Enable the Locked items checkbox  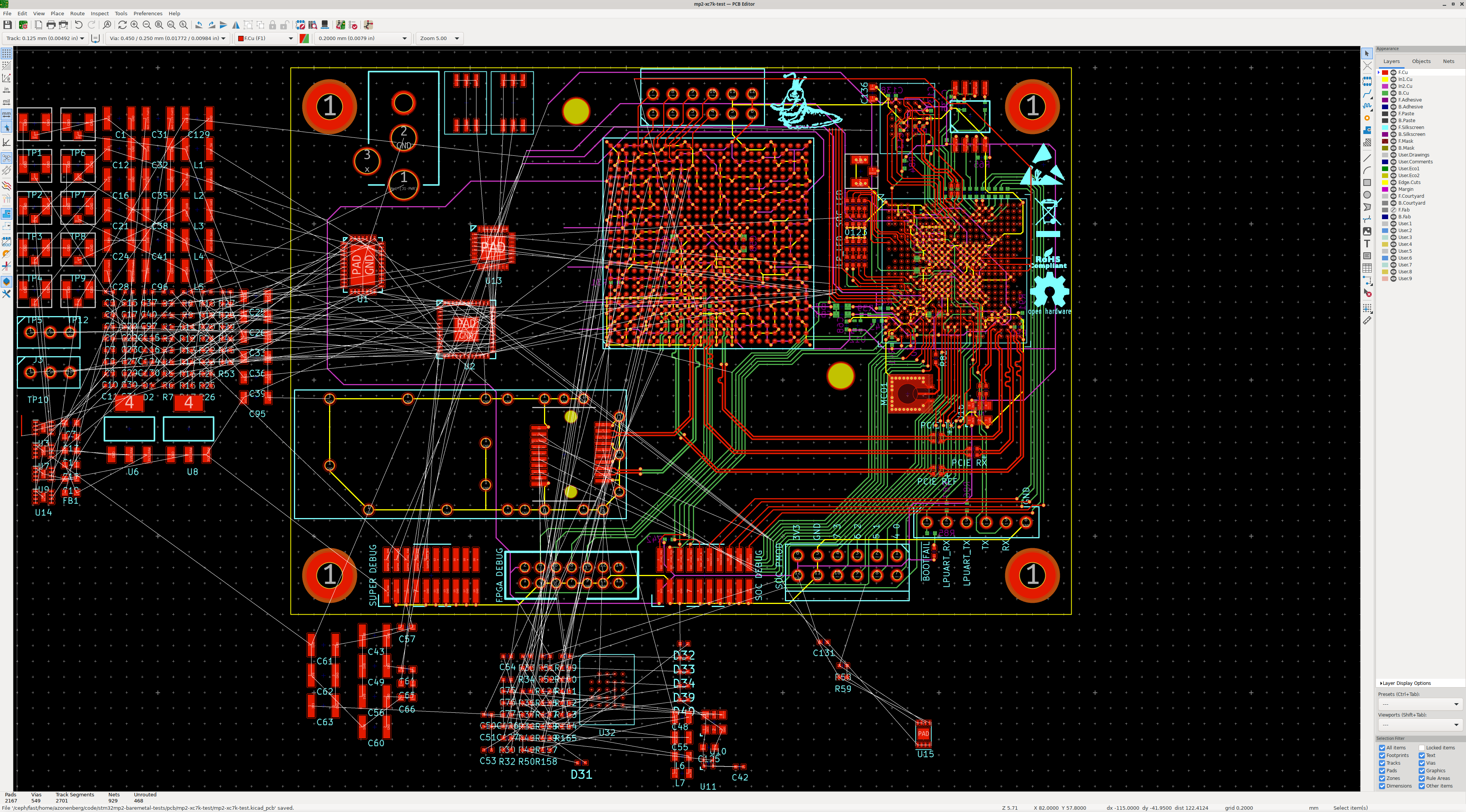1422,748
